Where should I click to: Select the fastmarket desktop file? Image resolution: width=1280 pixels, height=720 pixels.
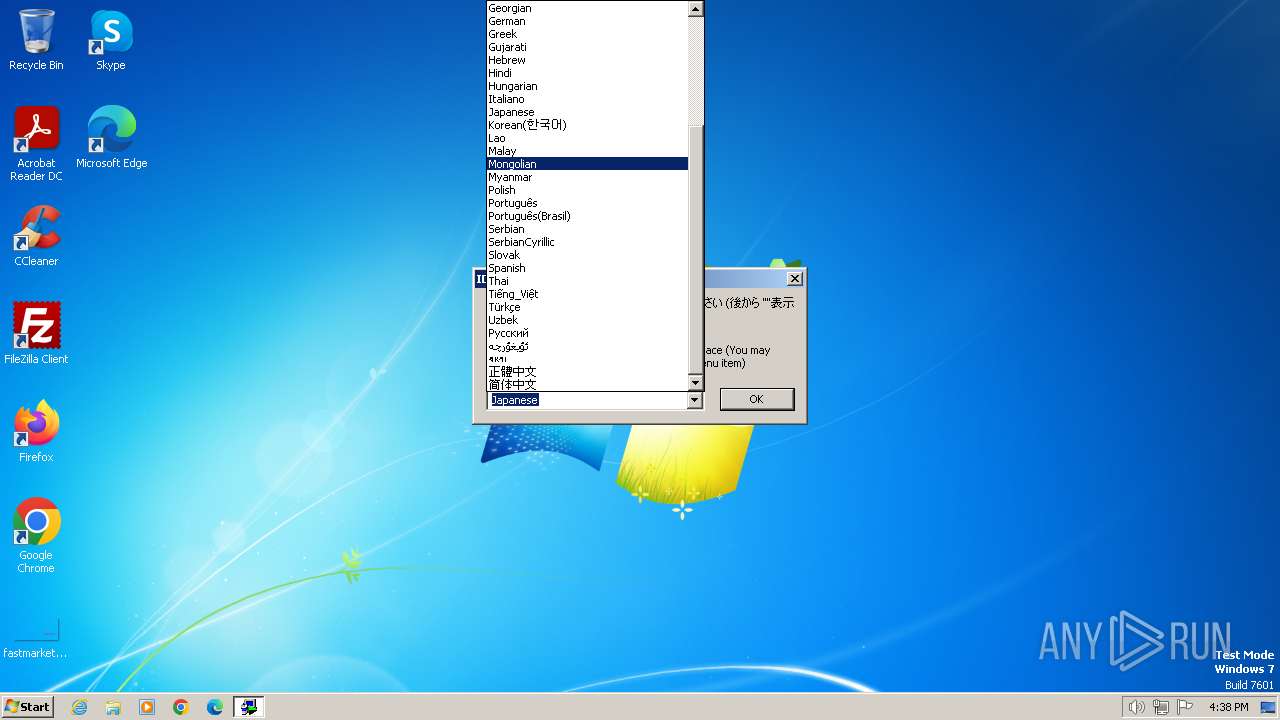pos(36,636)
